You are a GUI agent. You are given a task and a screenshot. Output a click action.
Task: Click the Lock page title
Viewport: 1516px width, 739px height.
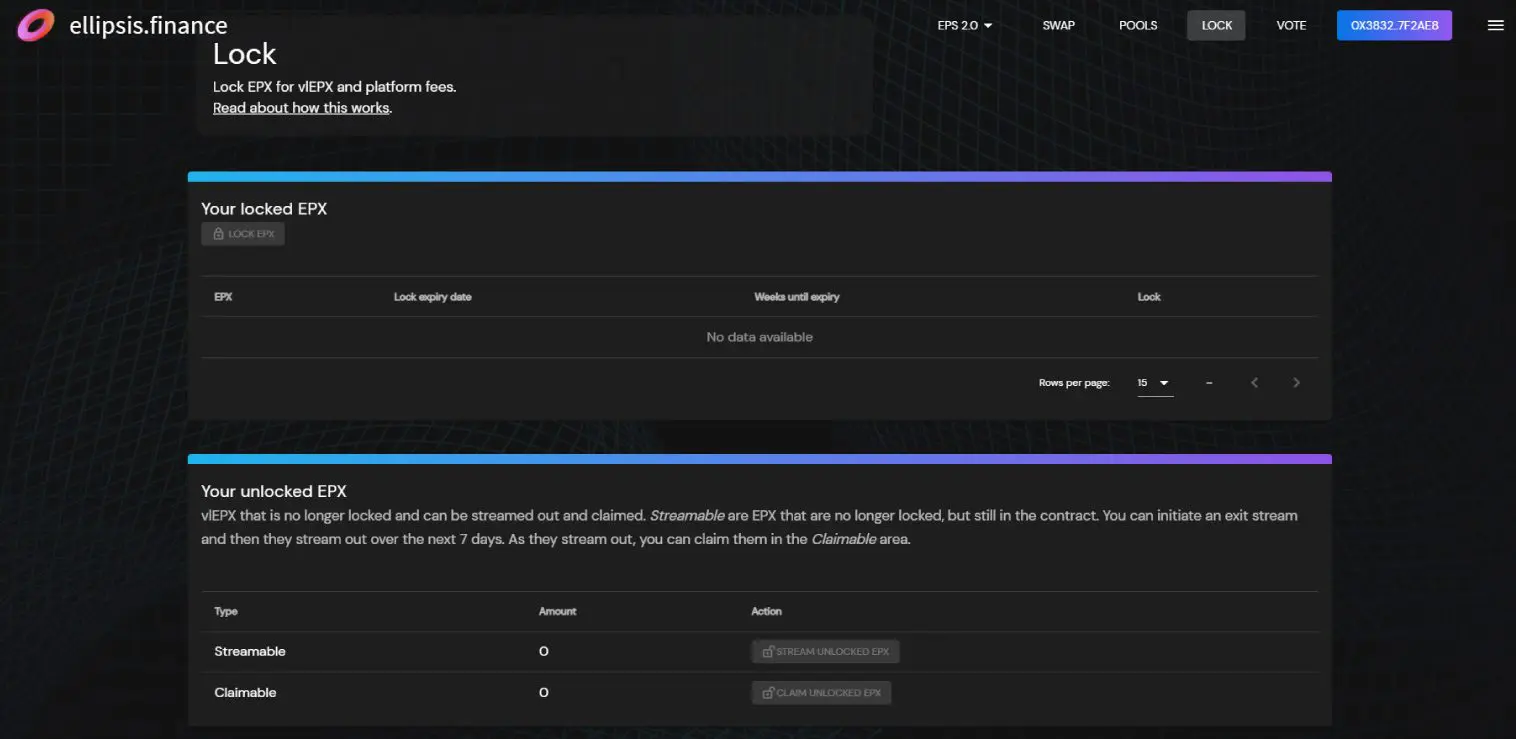tap(244, 53)
